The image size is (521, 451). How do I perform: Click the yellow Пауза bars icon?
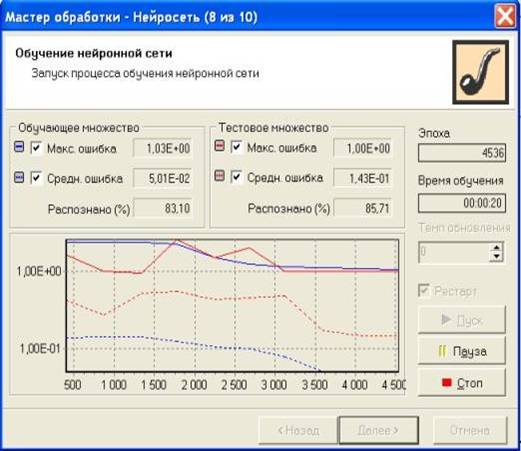(442, 351)
